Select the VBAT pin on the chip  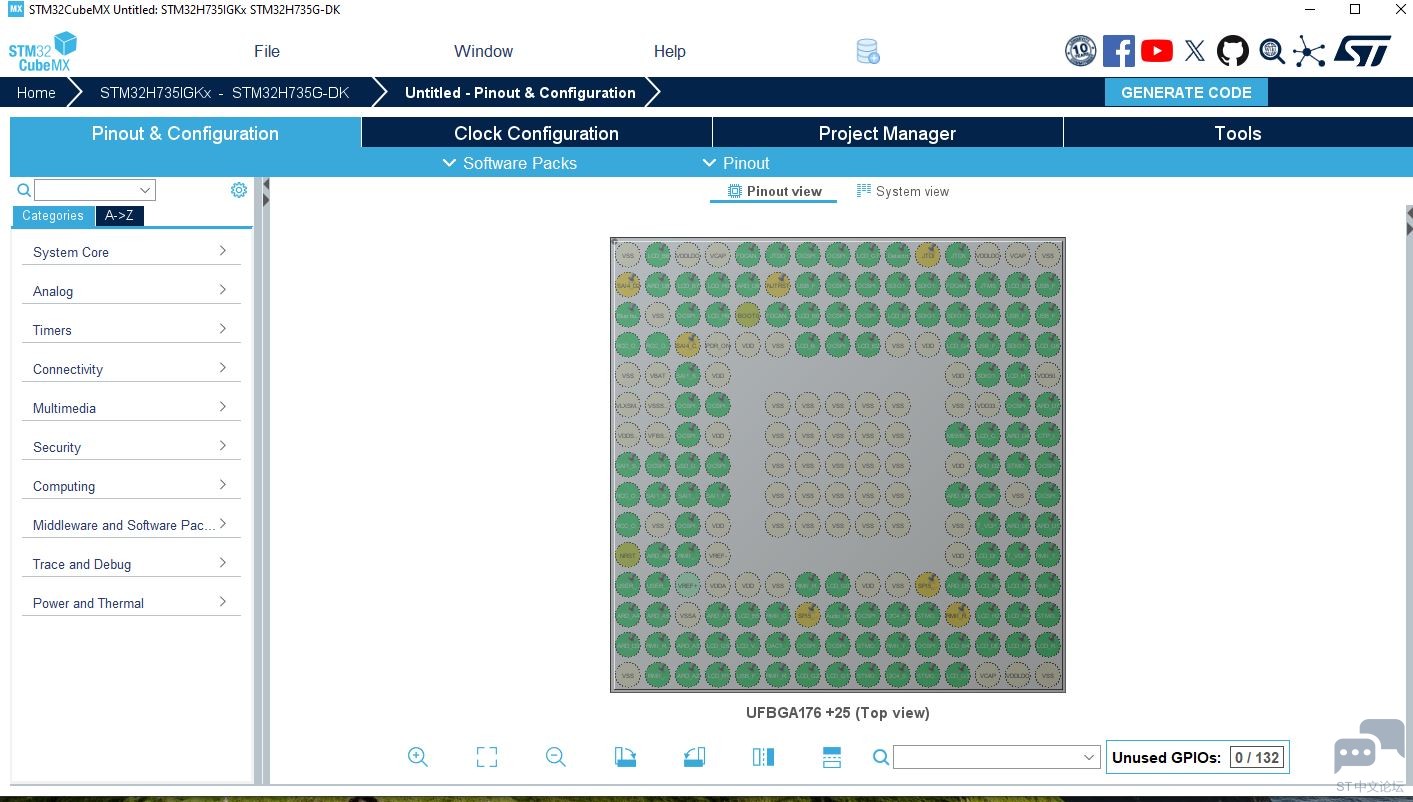pos(657,375)
